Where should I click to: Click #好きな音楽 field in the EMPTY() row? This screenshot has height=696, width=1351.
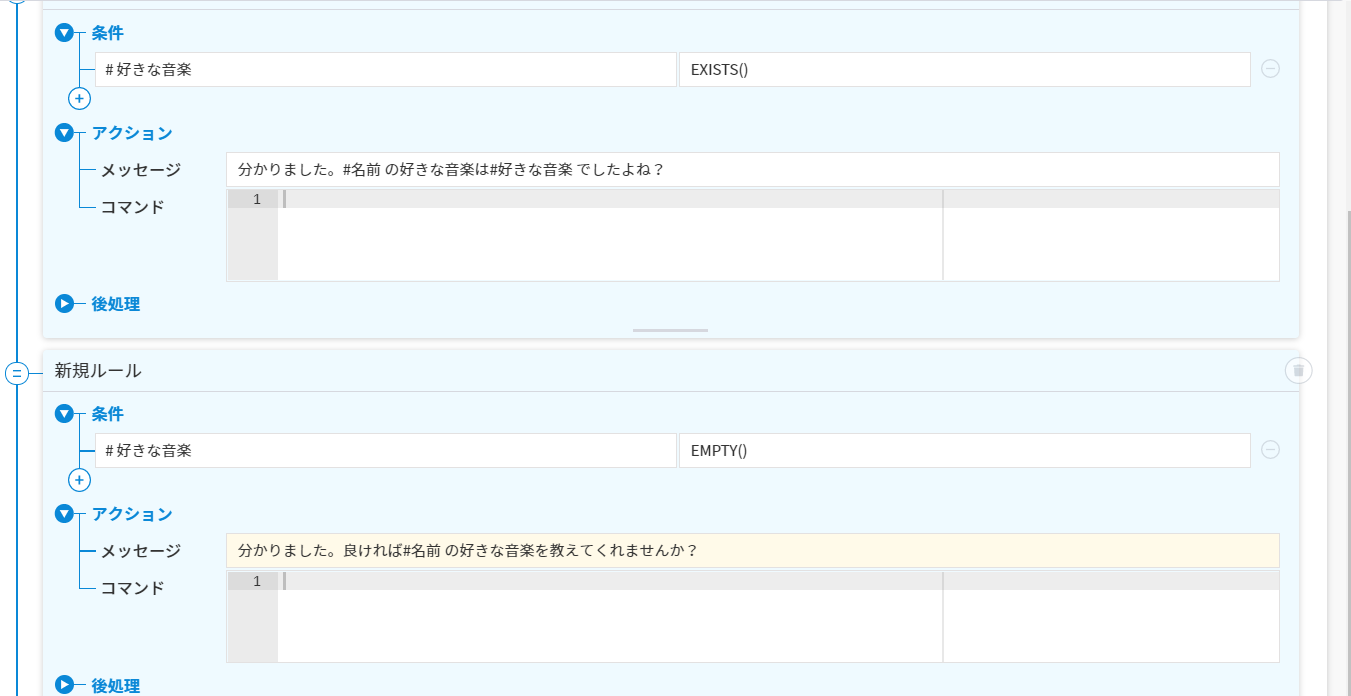386,451
